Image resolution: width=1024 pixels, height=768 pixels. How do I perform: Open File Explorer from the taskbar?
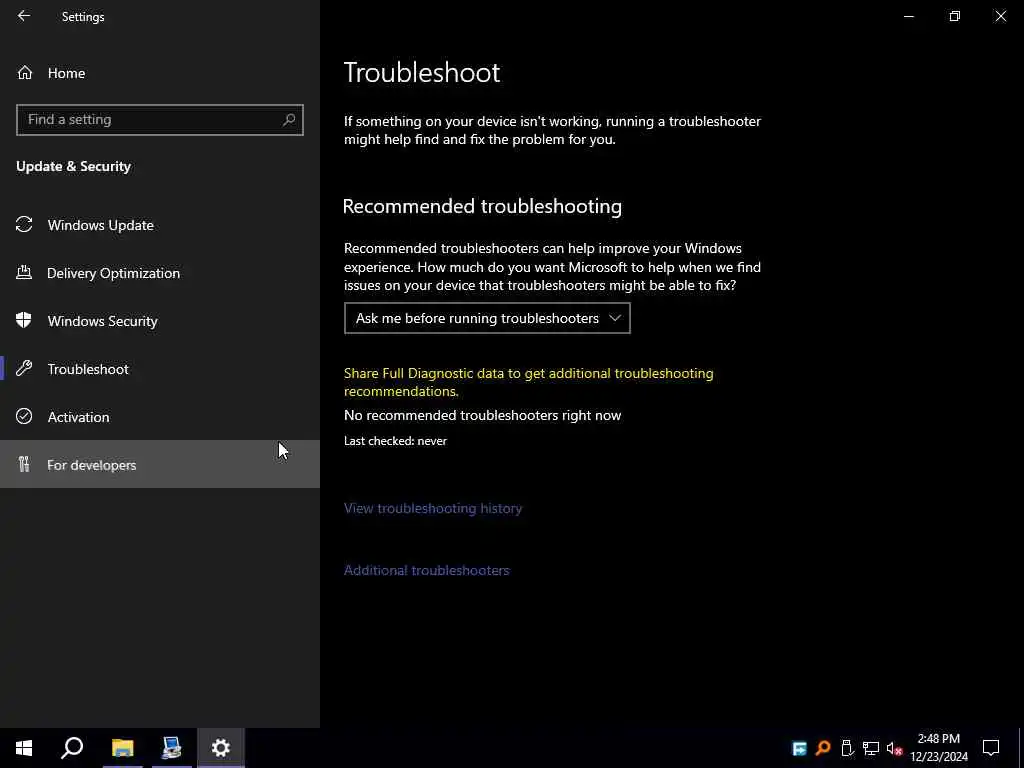tap(122, 748)
